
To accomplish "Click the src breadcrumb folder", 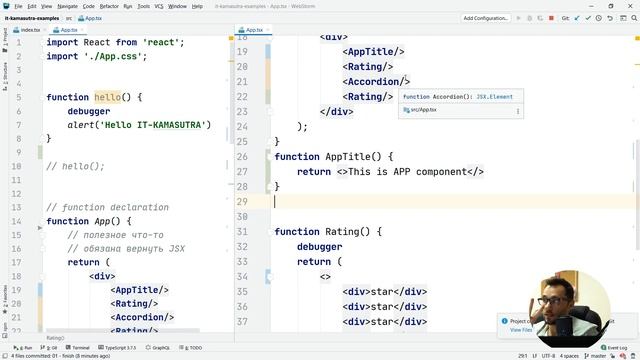I will point(69,18).
